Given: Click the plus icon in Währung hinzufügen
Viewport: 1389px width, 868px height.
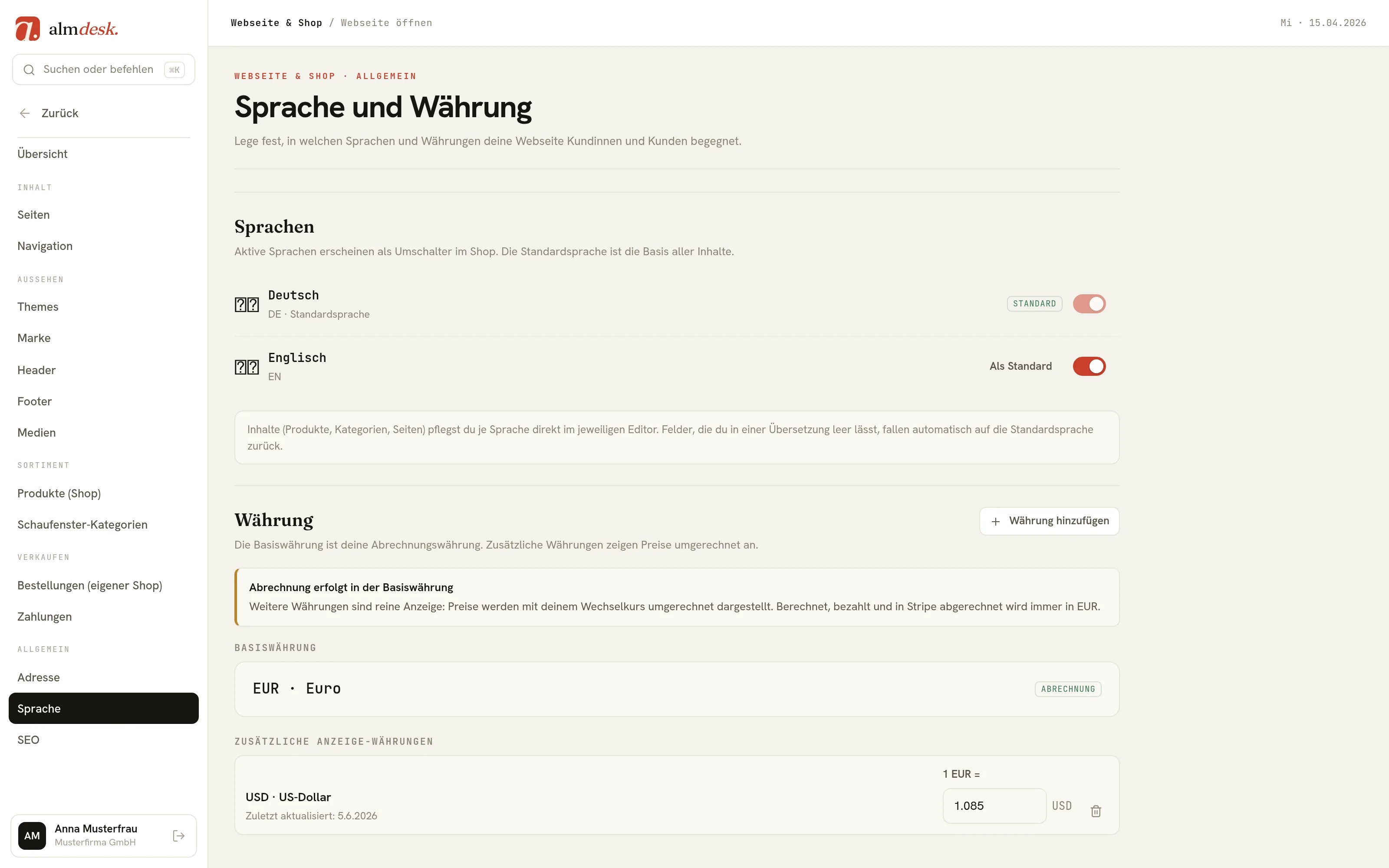Looking at the screenshot, I should point(996,521).
